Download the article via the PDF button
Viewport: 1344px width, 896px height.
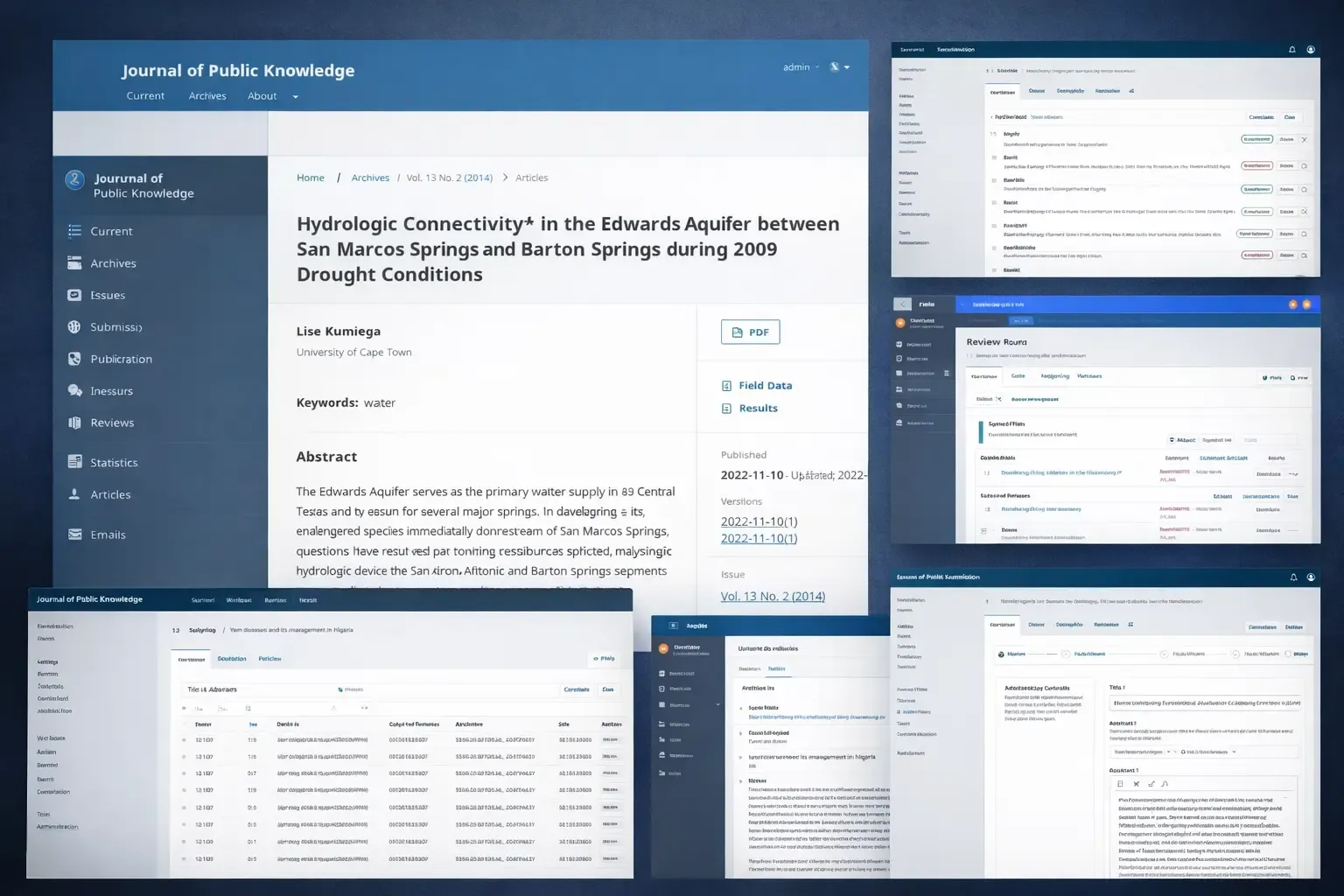(750, 332)
